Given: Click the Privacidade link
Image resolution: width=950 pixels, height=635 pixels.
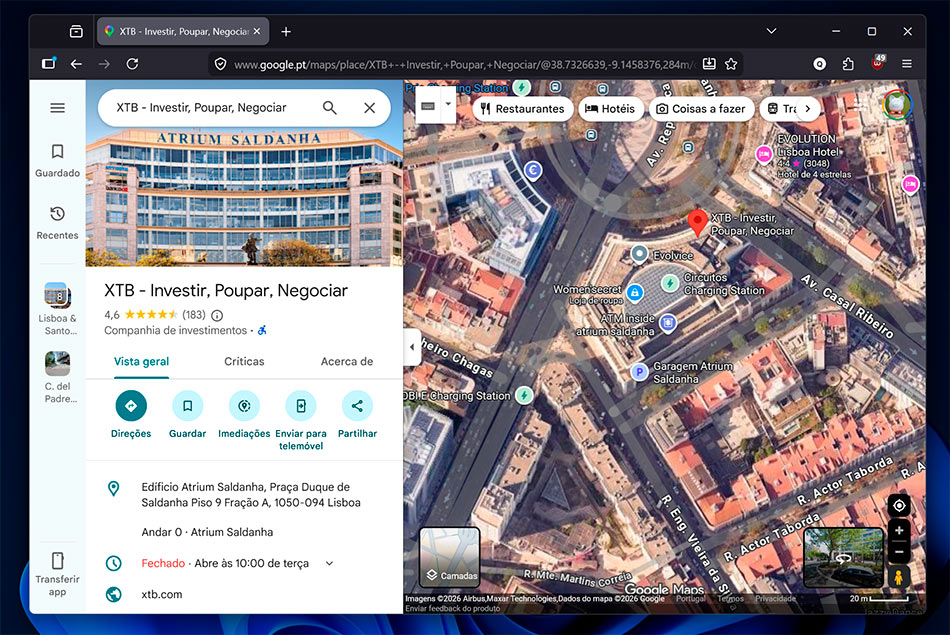Looking at the screenshot, I should (776, 599).
